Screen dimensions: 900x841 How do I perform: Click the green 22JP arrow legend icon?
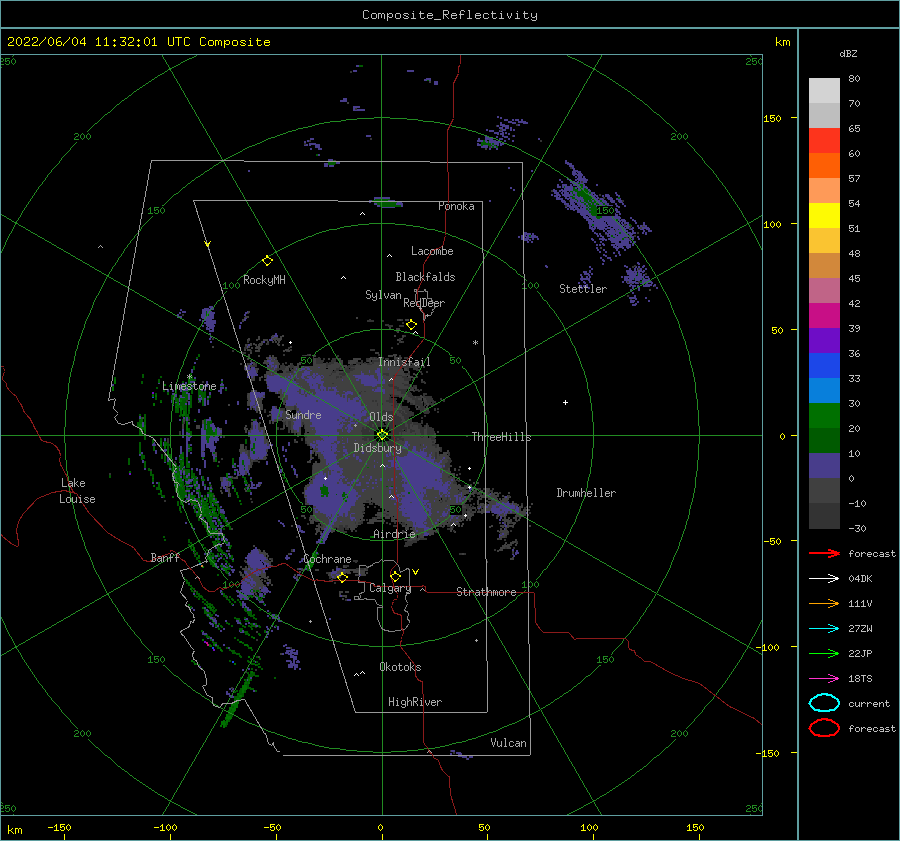tap(824, 653)
